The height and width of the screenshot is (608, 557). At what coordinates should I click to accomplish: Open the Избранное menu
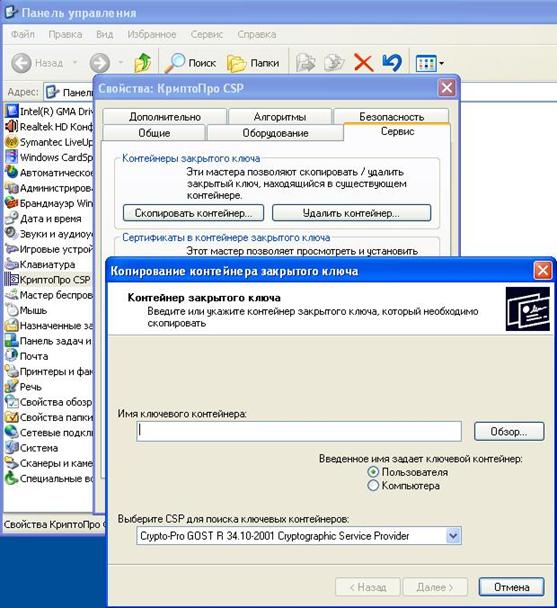point(152,35)
